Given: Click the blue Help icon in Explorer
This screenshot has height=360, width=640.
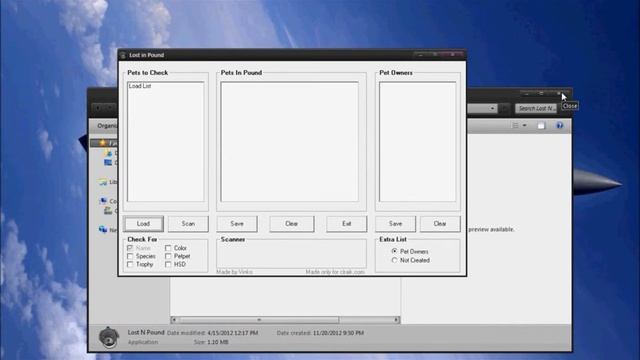Looking at the screenshot, I should (x=560, y=125).
